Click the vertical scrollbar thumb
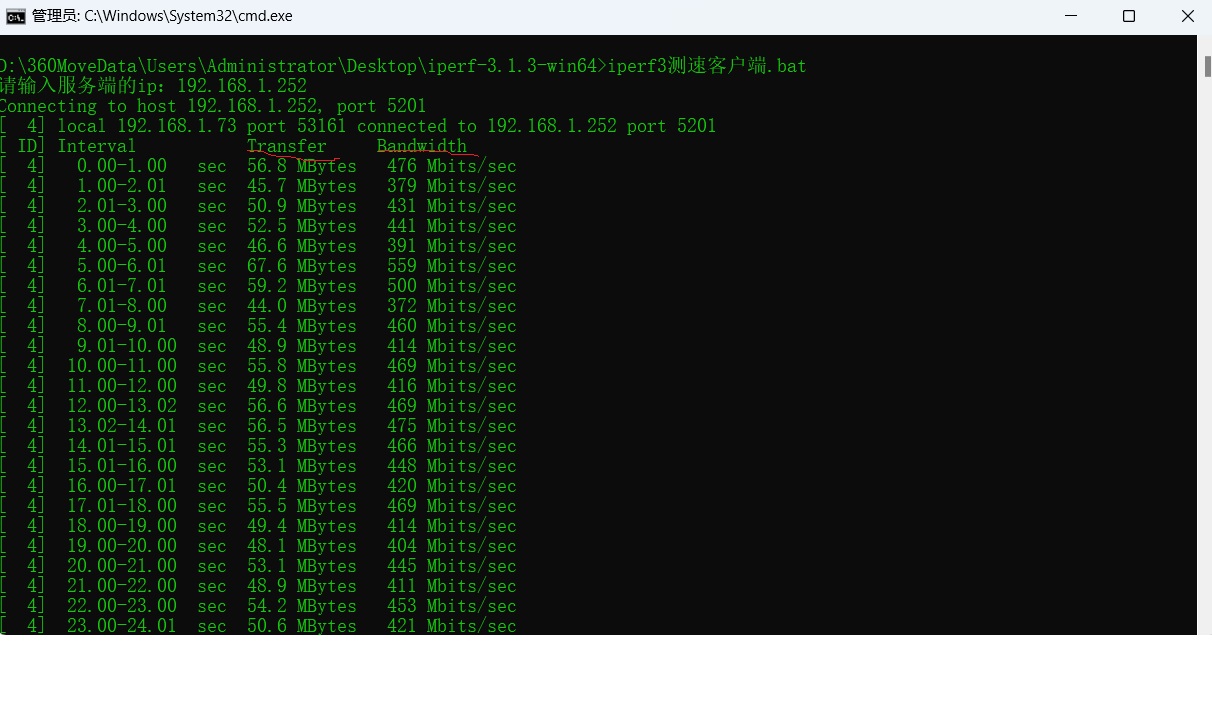 (x=1207, y=65)
